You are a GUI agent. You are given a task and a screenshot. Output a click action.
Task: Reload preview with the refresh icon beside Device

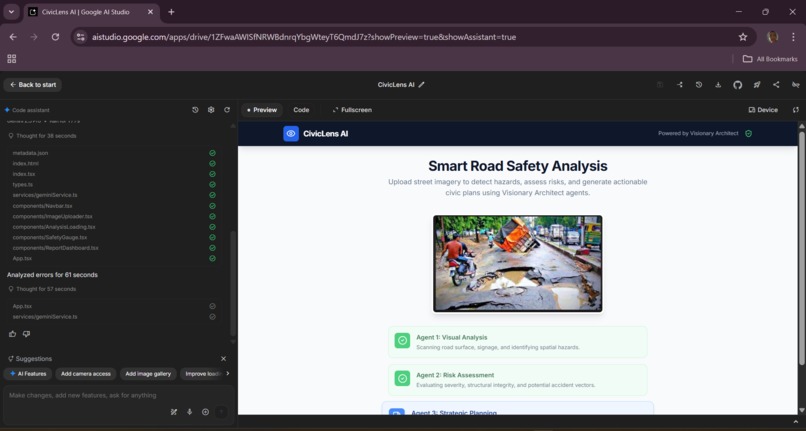(796, 110)
